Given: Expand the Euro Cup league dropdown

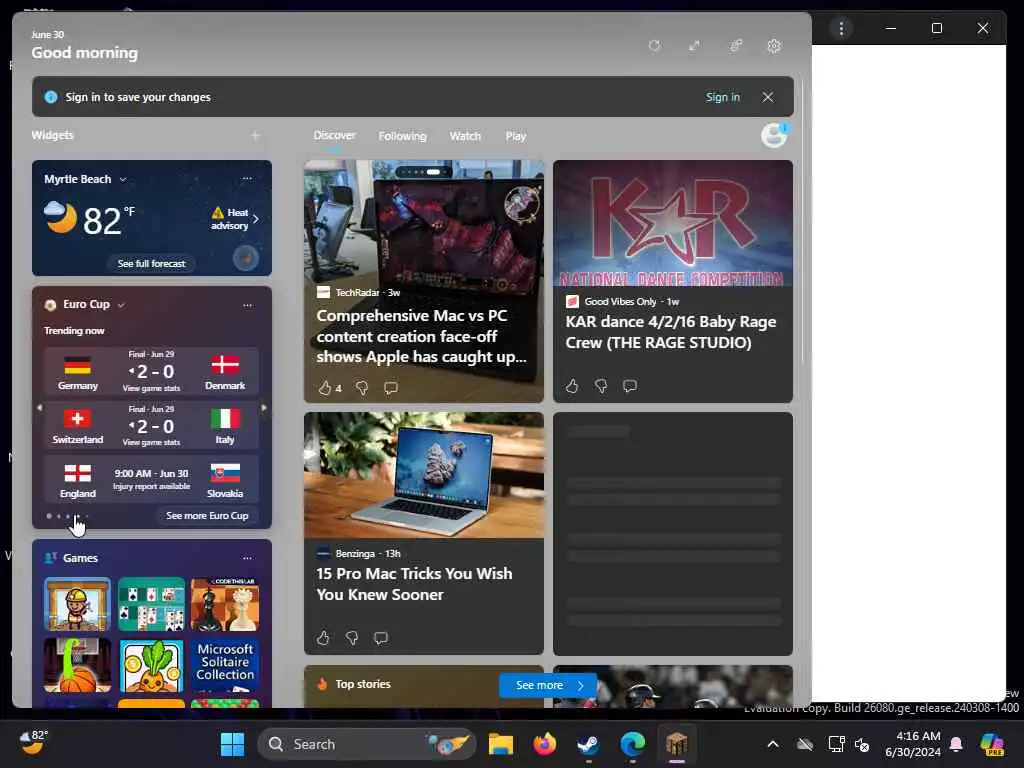Looking at the screenshot, I should pyautogui.click(x=121, y=305).
